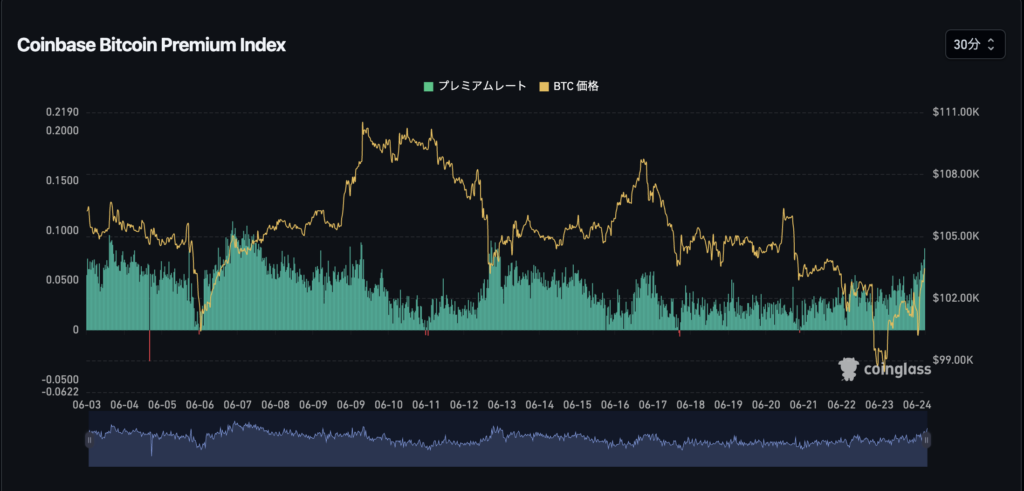Click the 06-20 date axis label
Viewport: 1024px width, 491px height.
click(766, 405)
